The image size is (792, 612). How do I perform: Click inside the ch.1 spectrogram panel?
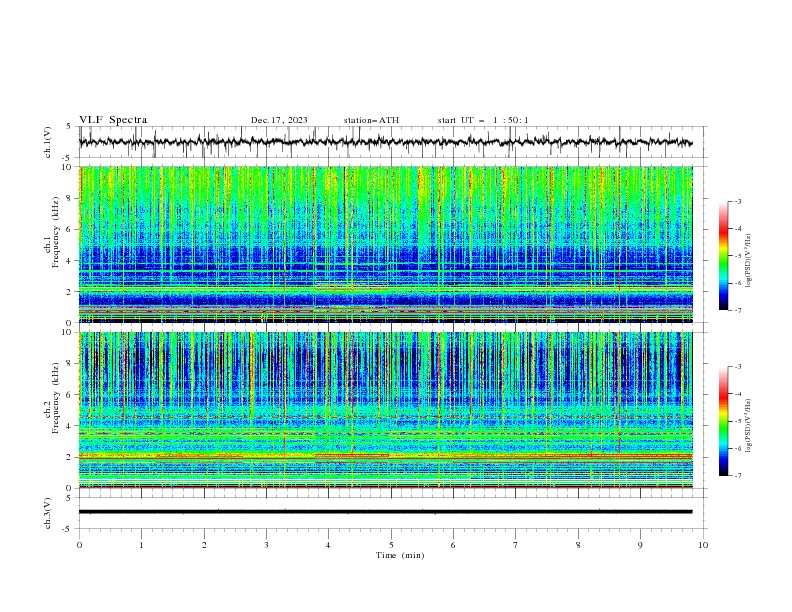click(385, 244)
